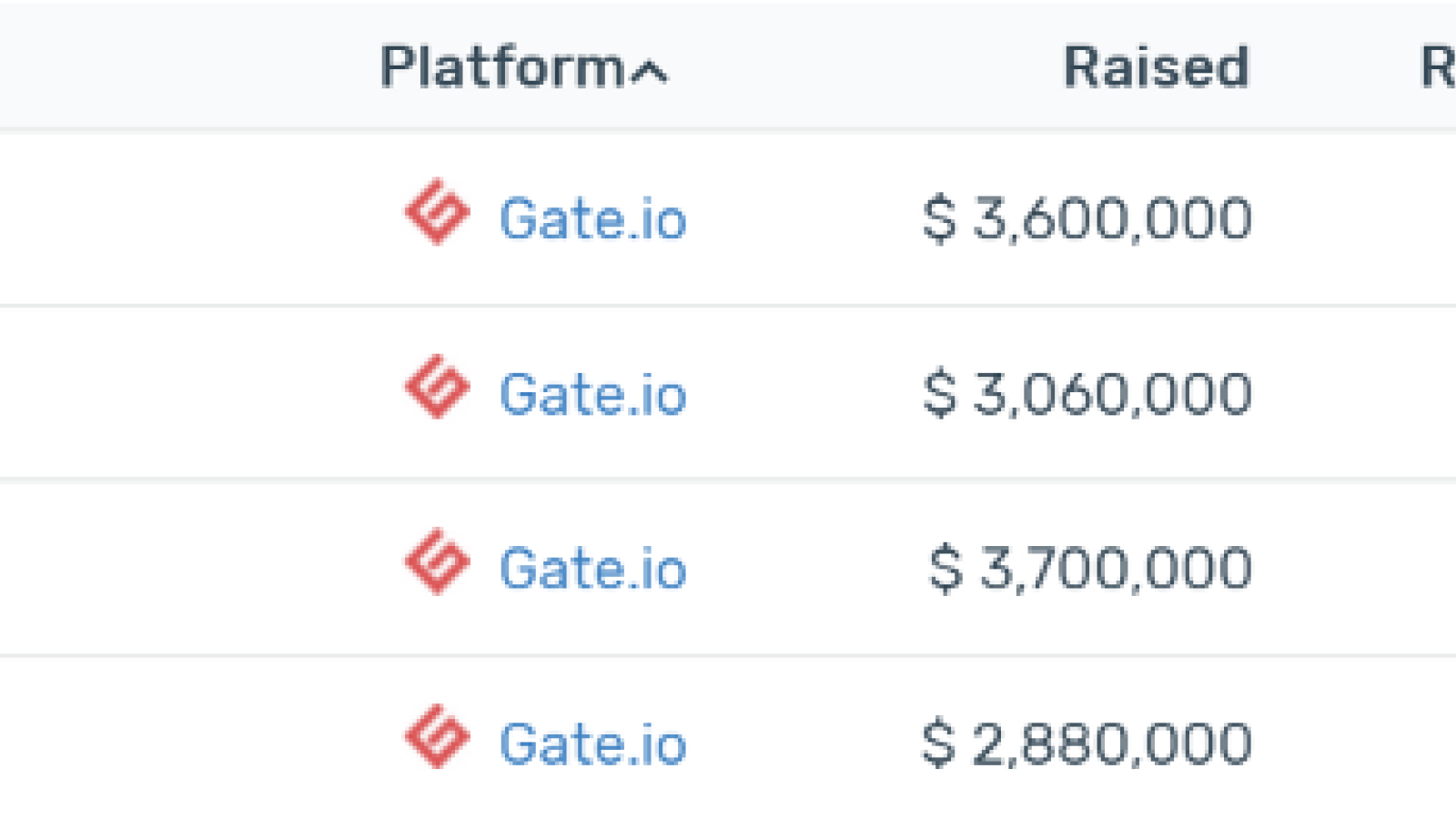
Task: Click the $ 3,700,000 raised amount
Action: pos(1090,569)
